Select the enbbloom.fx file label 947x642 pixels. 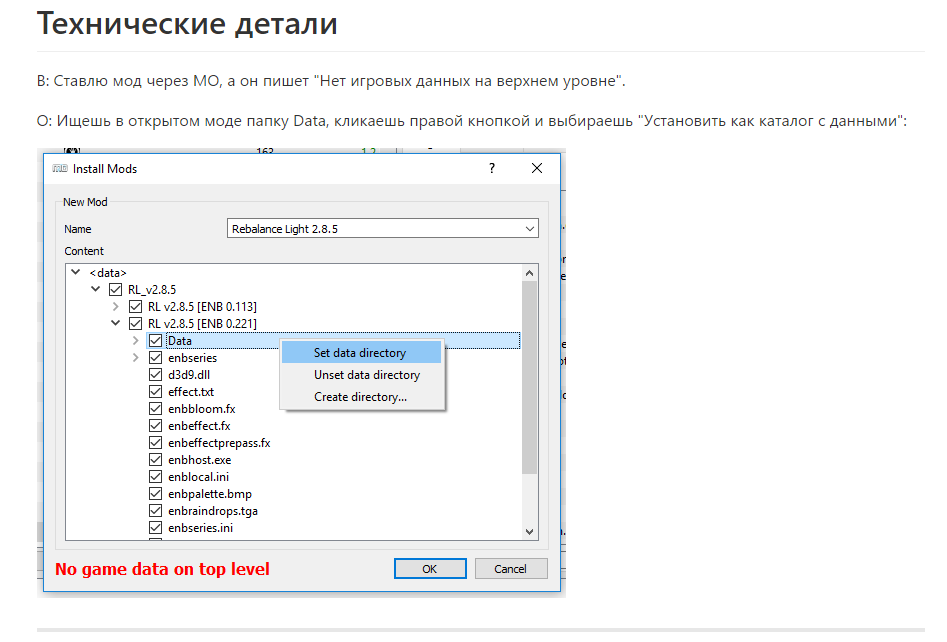(202, 409)
